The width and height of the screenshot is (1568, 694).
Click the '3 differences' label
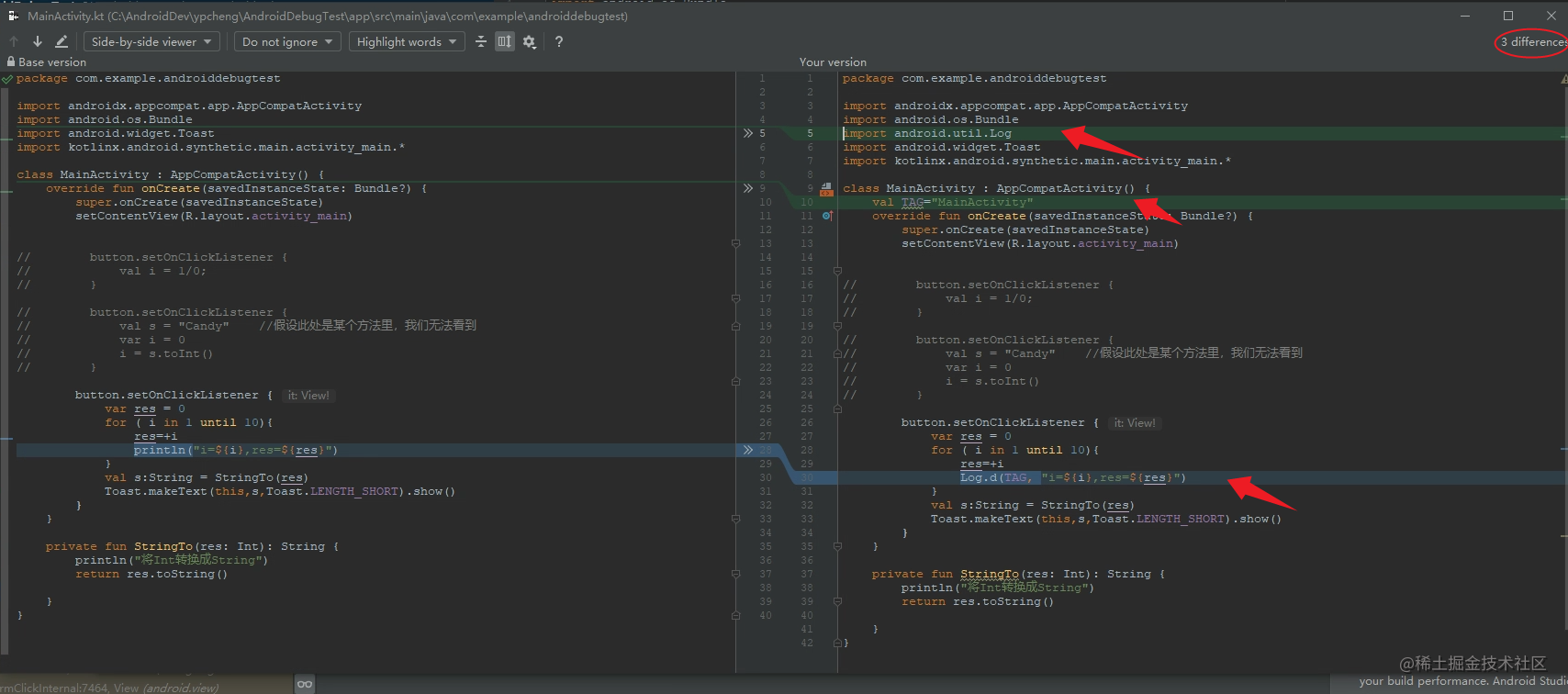[1533, 41]
